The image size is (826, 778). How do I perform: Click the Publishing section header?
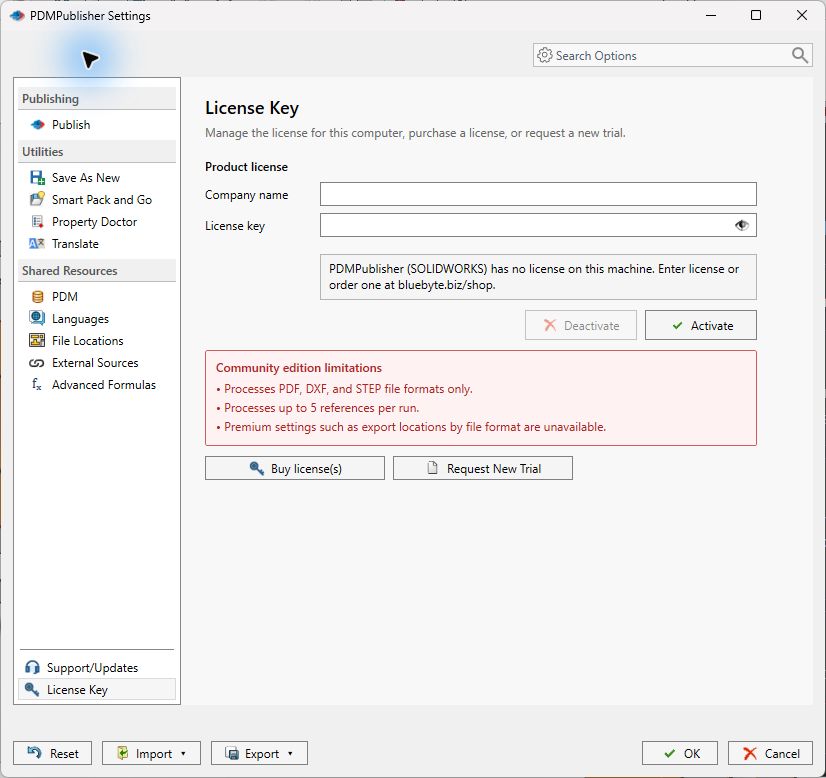97,99
